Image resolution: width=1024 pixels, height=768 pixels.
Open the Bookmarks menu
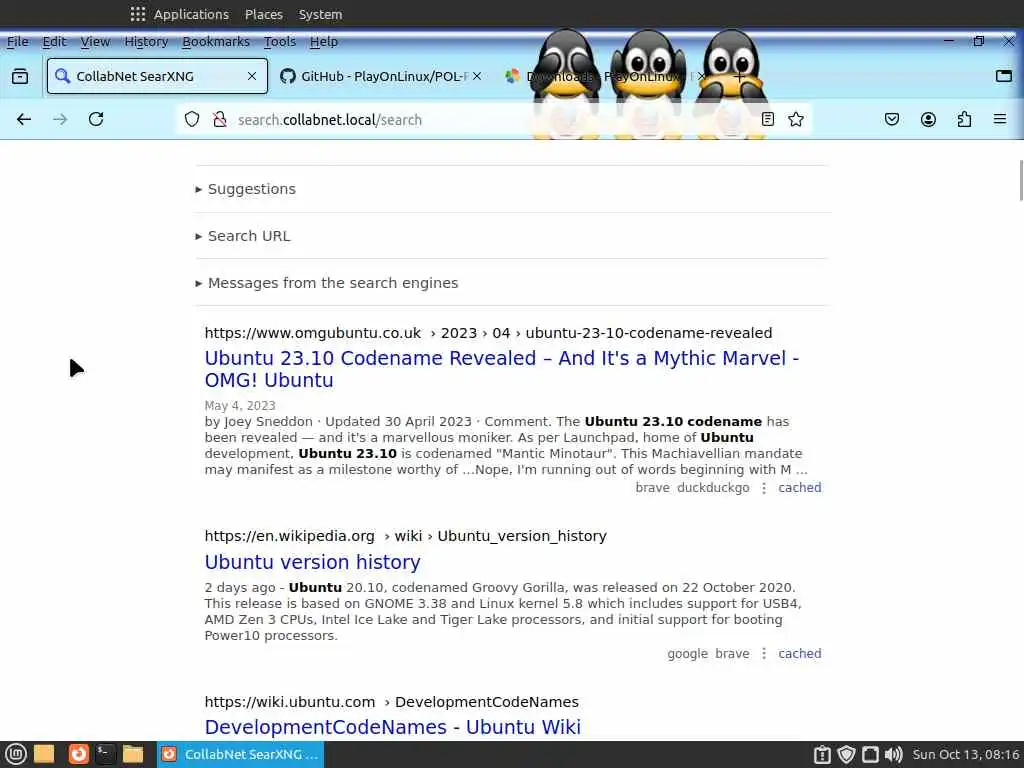(216, 42)
